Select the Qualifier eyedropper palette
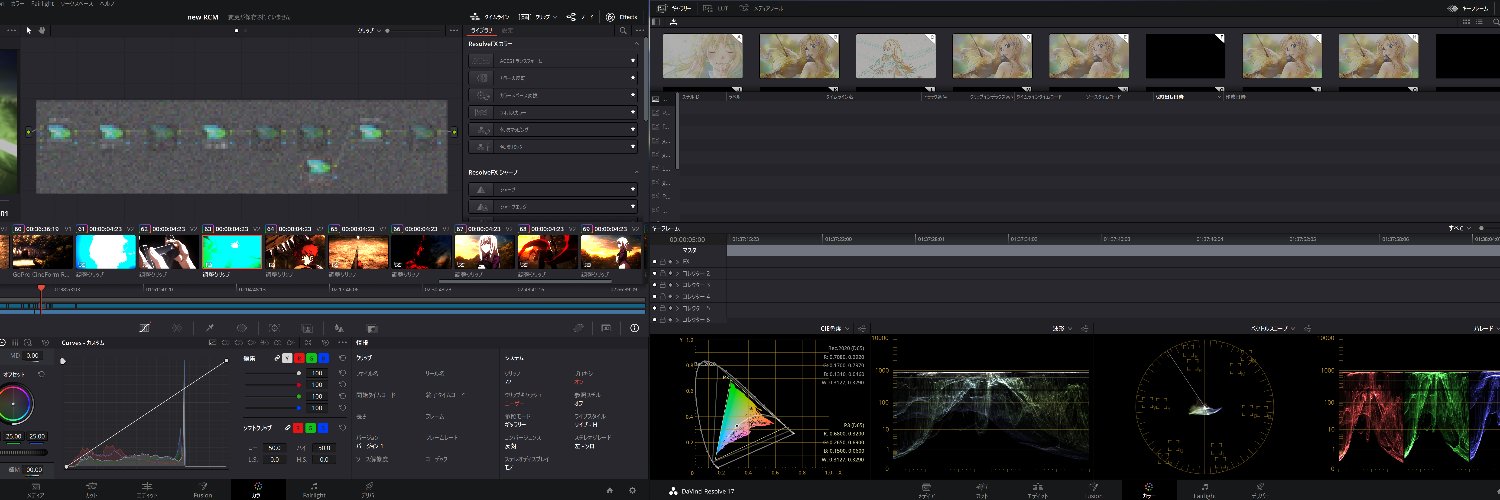The height and width of the screenshot is (500, 1500). (x=210, y=327)
